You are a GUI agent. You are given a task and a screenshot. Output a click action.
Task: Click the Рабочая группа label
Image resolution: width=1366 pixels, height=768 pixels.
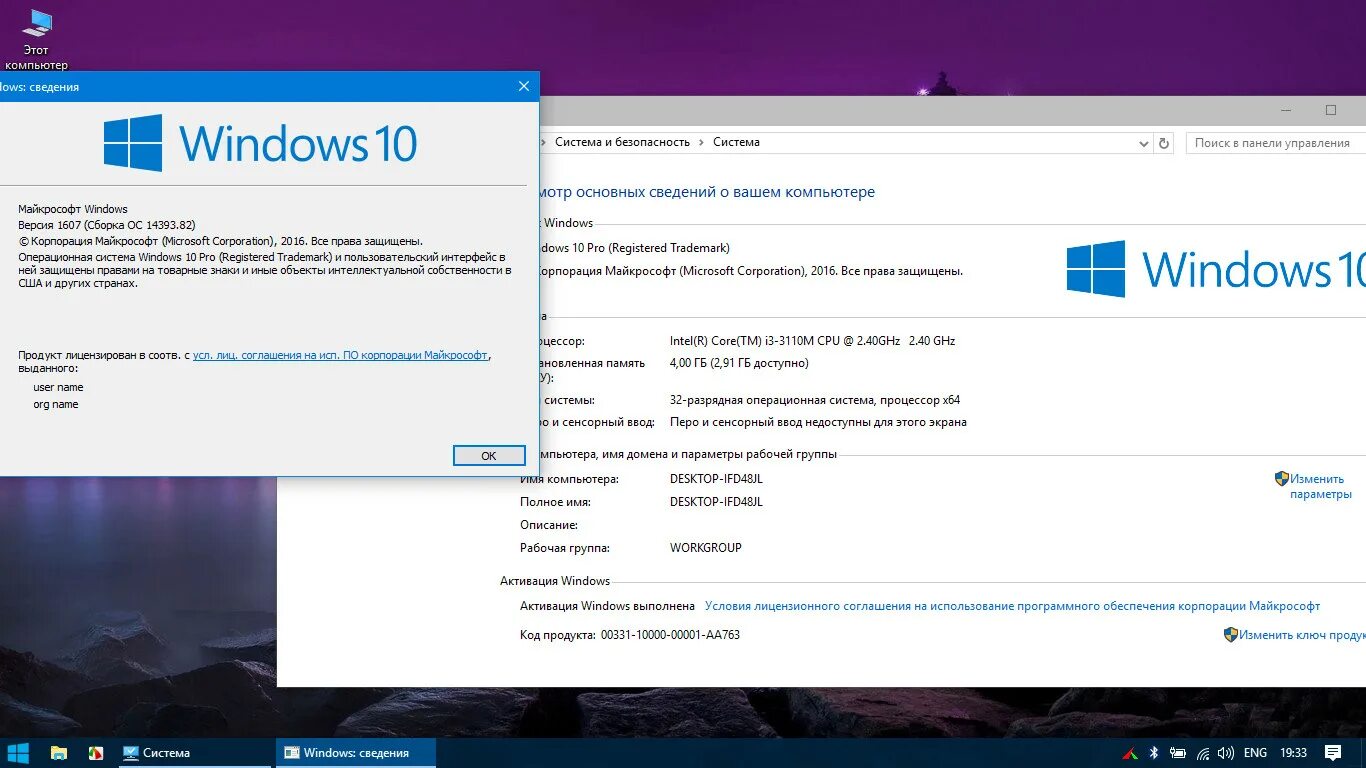565,548
